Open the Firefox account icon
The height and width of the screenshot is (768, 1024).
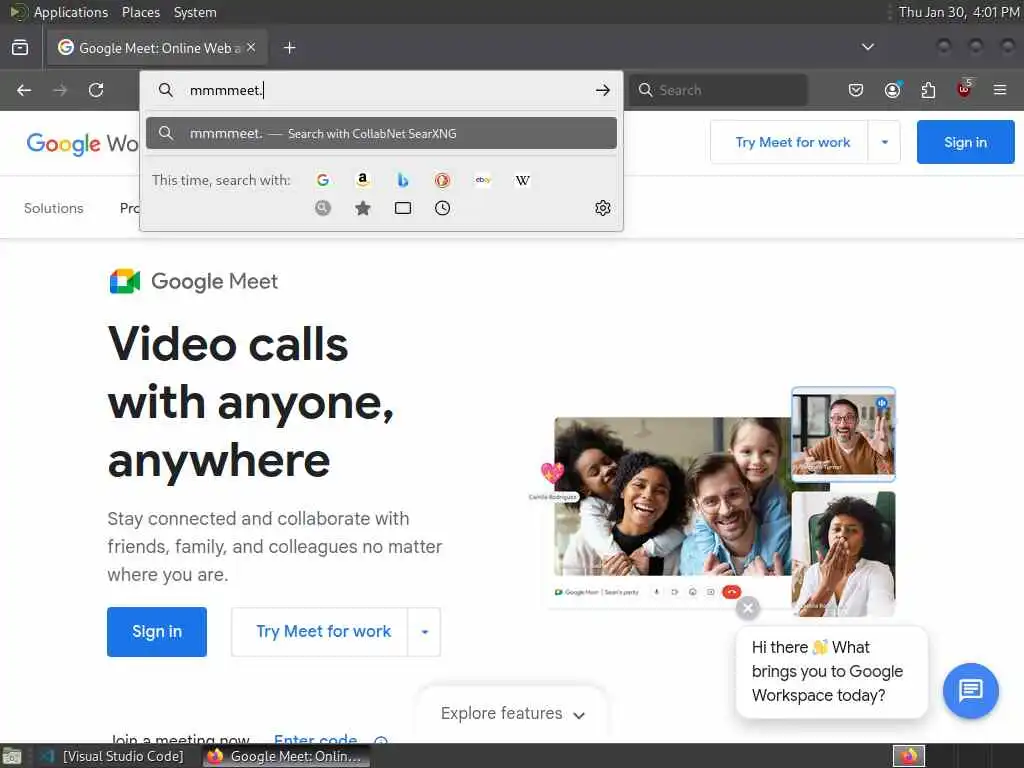[x=893, y=90]
